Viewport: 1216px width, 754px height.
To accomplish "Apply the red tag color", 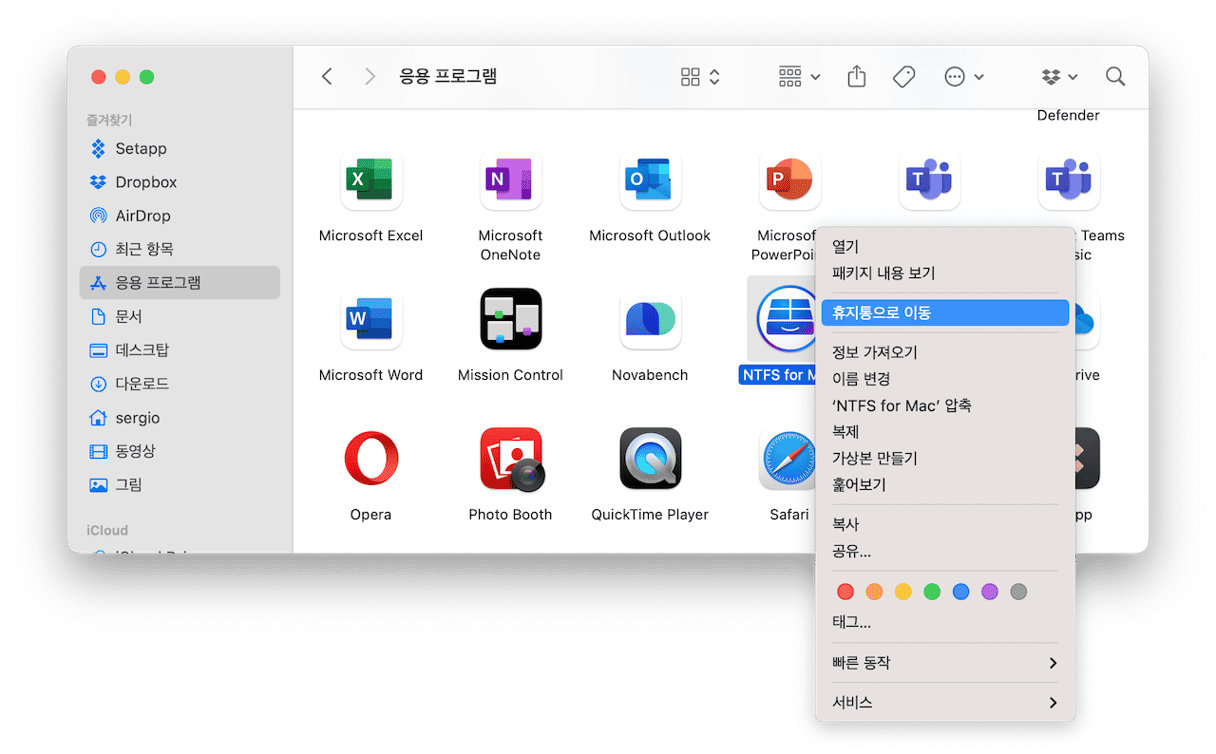I will coord(846,592).
